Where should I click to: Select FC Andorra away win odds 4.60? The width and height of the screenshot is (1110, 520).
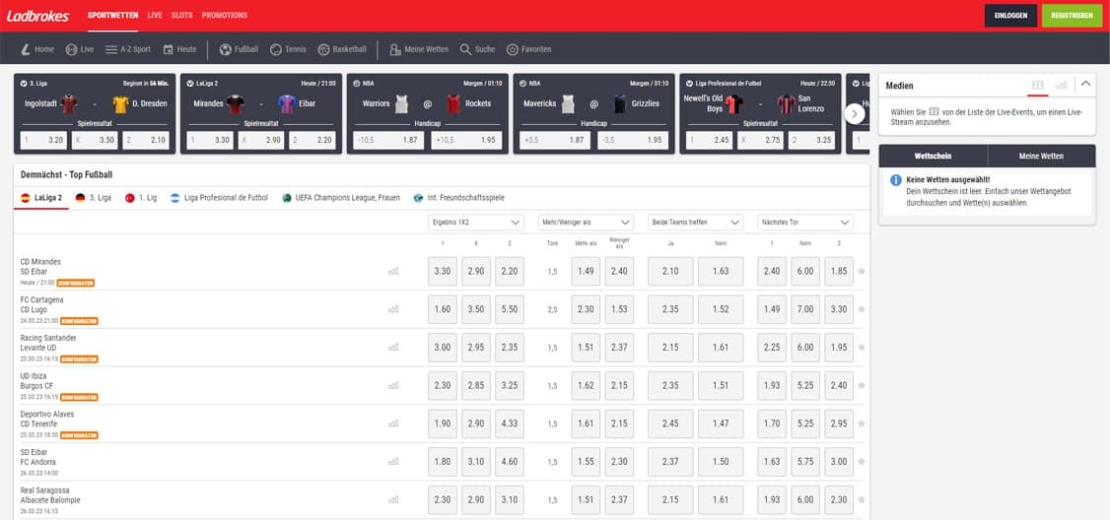click(509, 461)
